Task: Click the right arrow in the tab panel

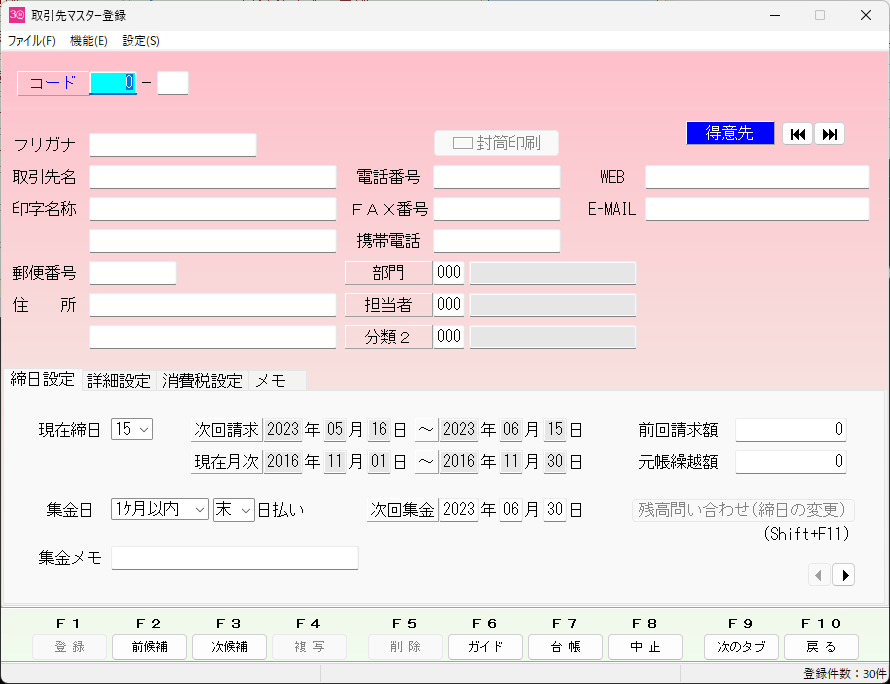Action: (843, 575)
